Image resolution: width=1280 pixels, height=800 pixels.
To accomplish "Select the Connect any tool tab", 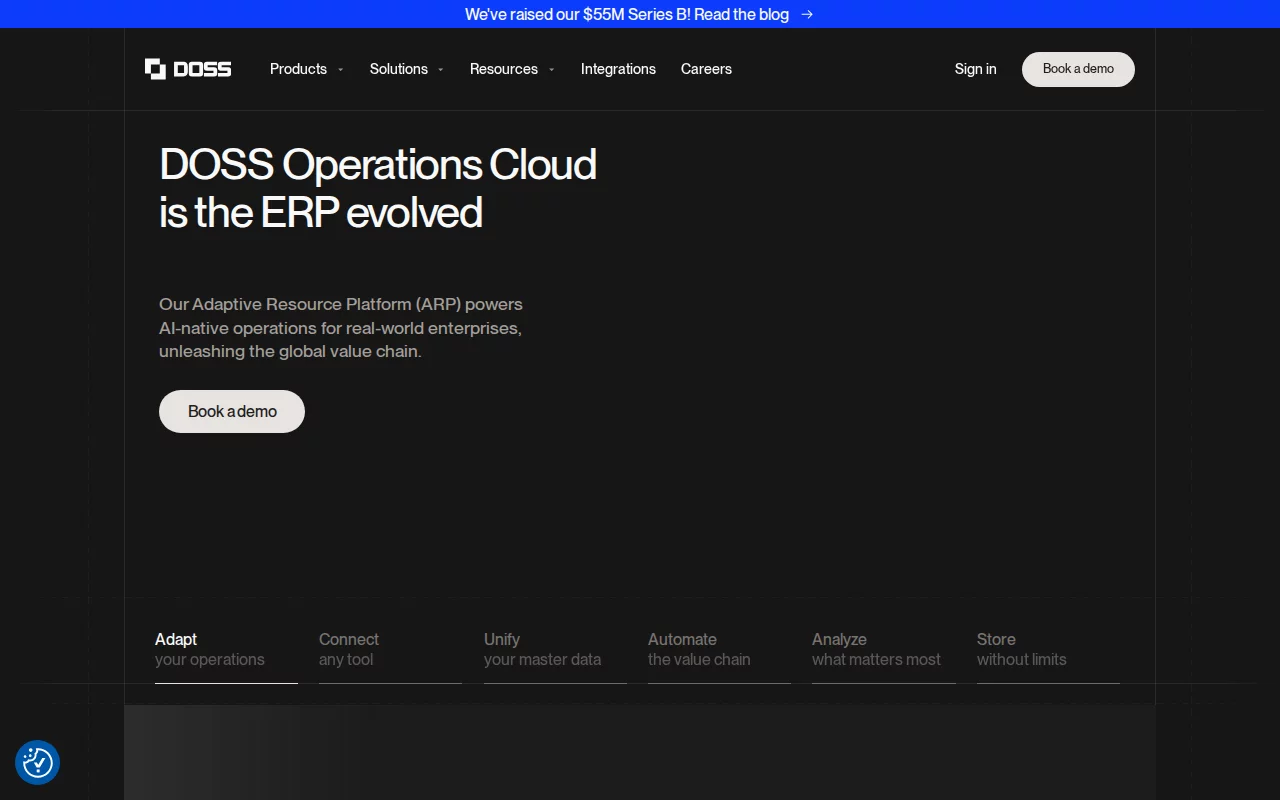I will click(390, 655).
